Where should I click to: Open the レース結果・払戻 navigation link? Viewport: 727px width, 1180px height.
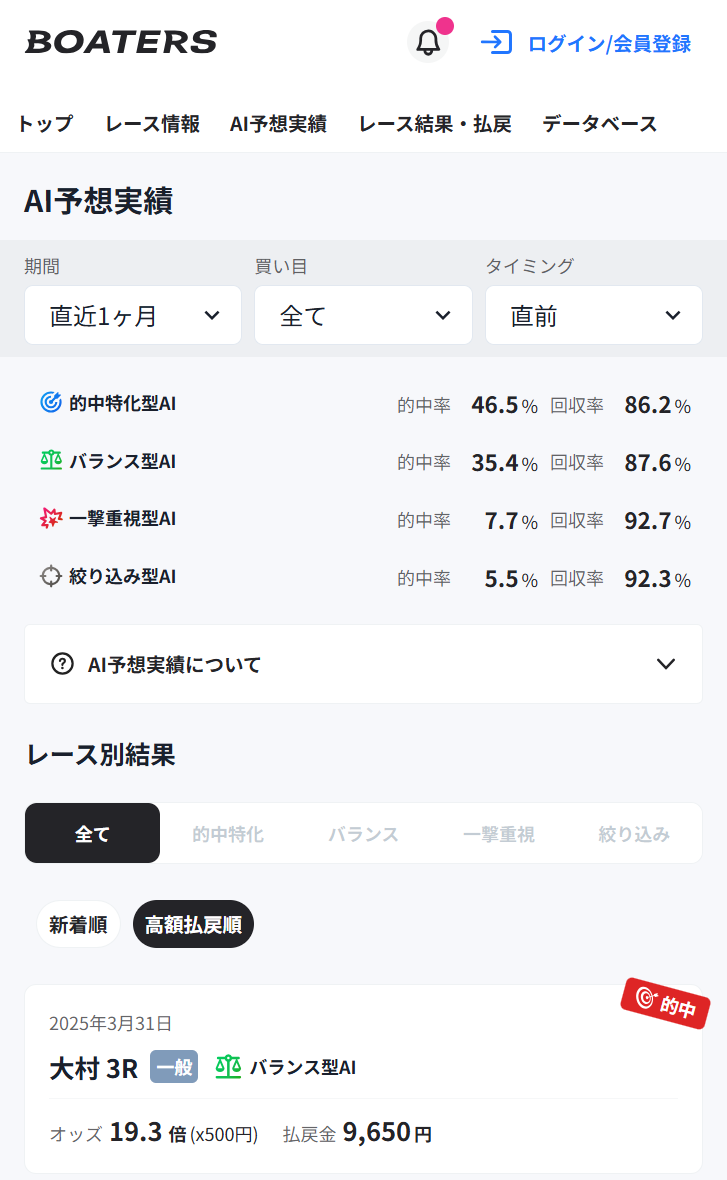pos(435,124)
